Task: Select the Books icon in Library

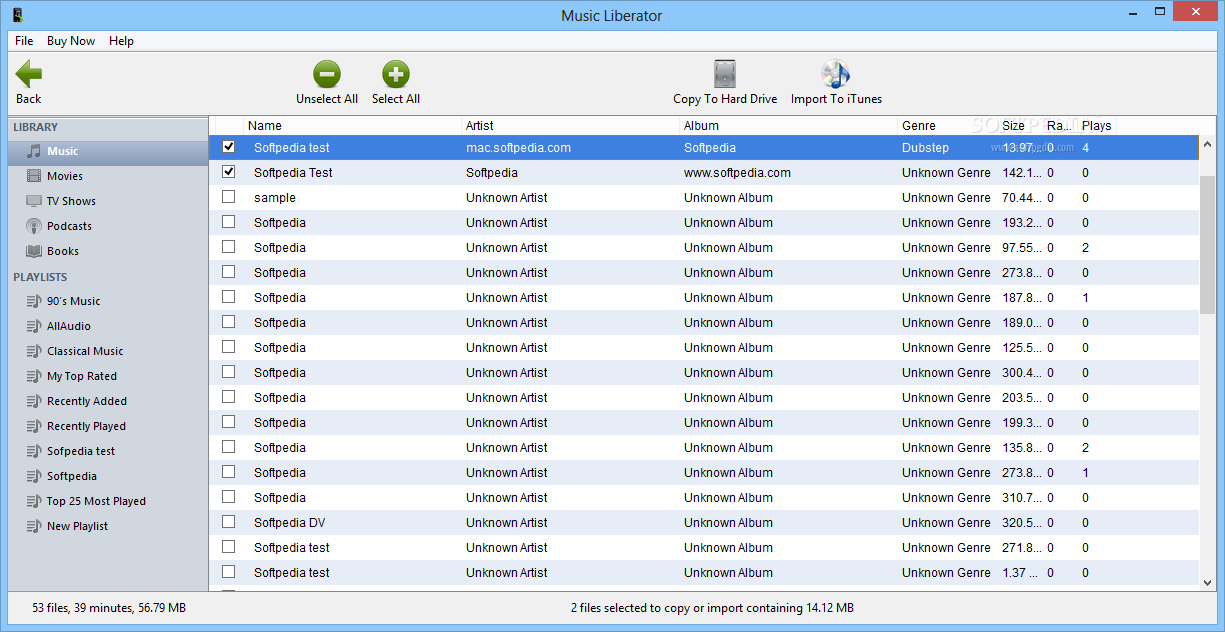Action: (x=34, y=251)
